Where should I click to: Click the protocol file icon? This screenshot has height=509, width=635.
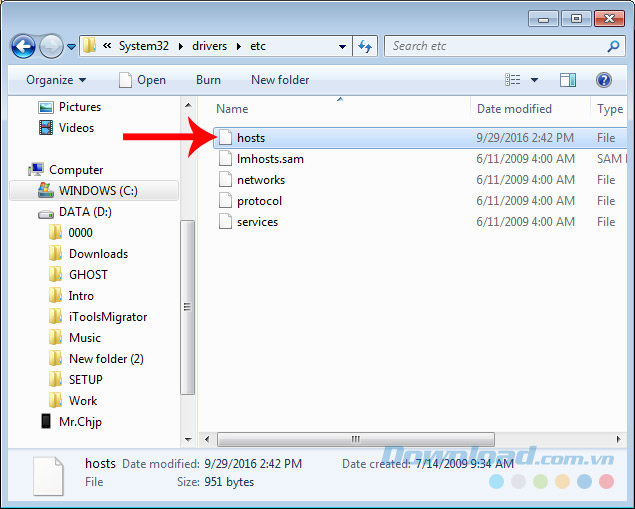(x=226, y=201)
